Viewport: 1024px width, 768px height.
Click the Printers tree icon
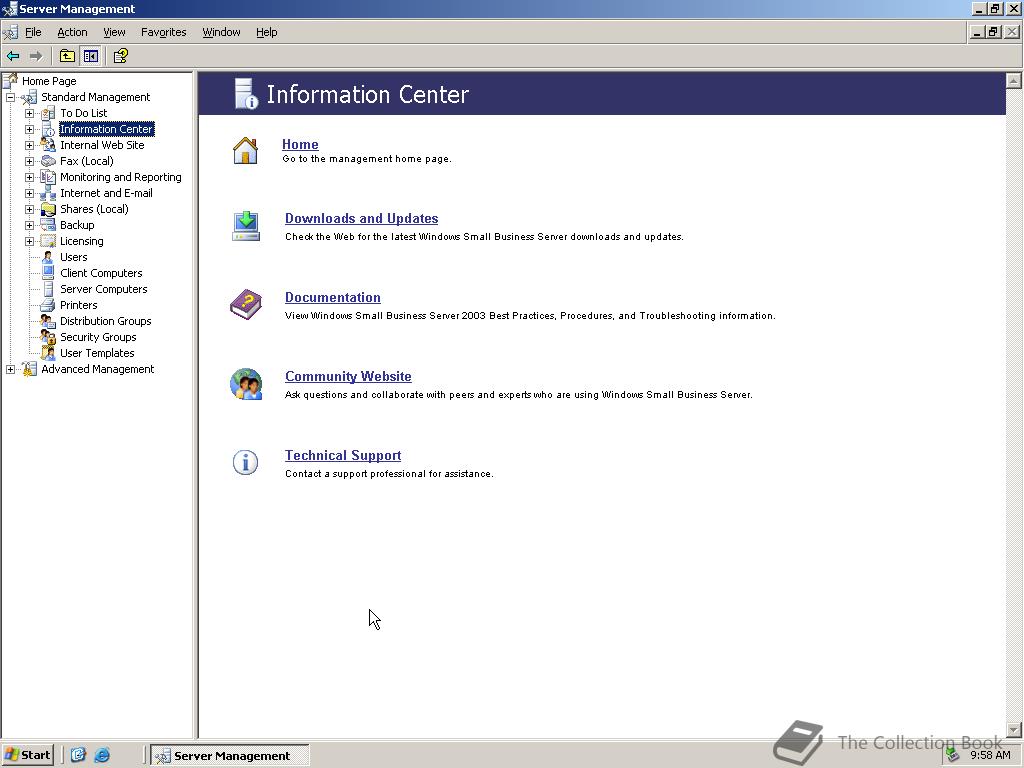click(48, 305)
